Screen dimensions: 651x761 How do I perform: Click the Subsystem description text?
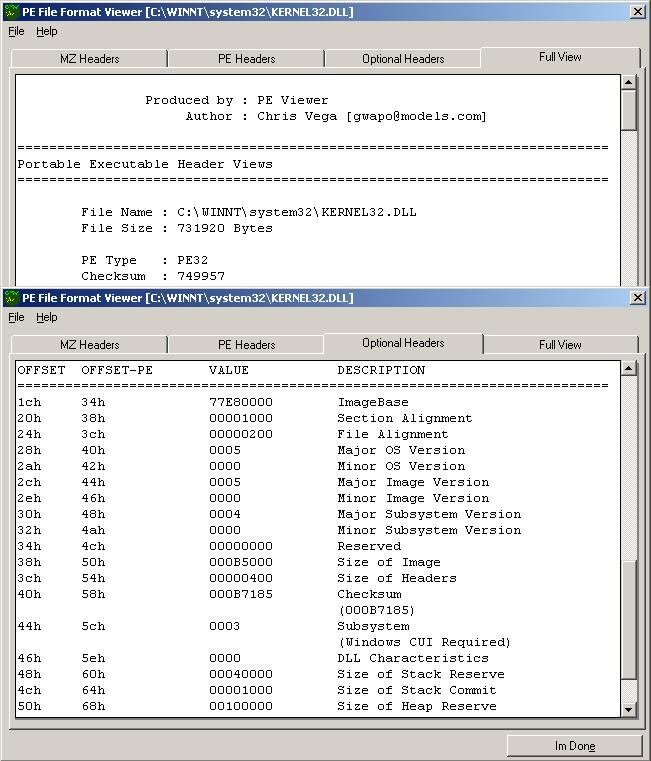[373, 627]
